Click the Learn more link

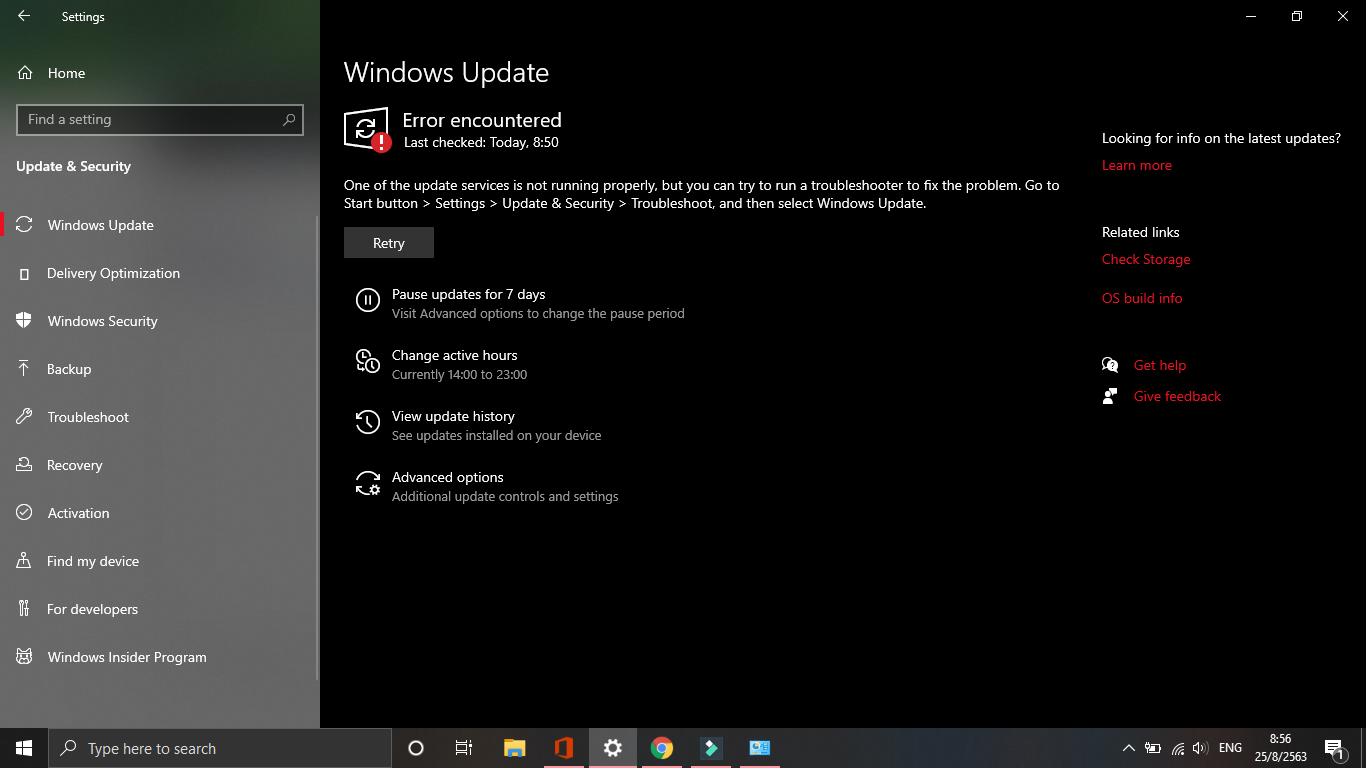1137,165
